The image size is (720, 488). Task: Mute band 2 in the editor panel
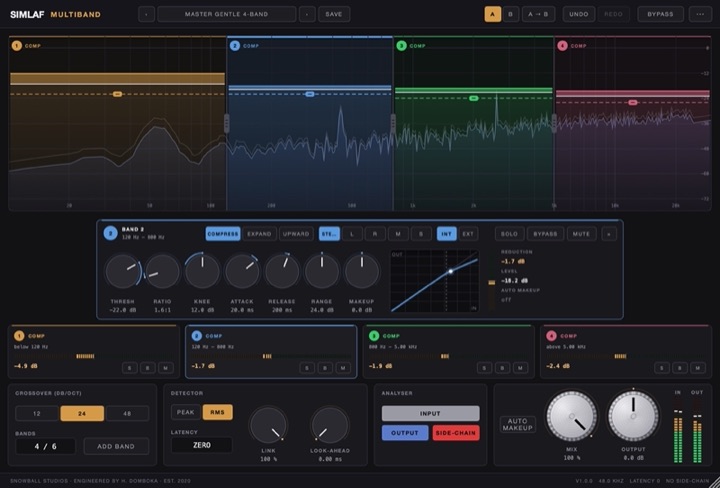click(581, 234)
